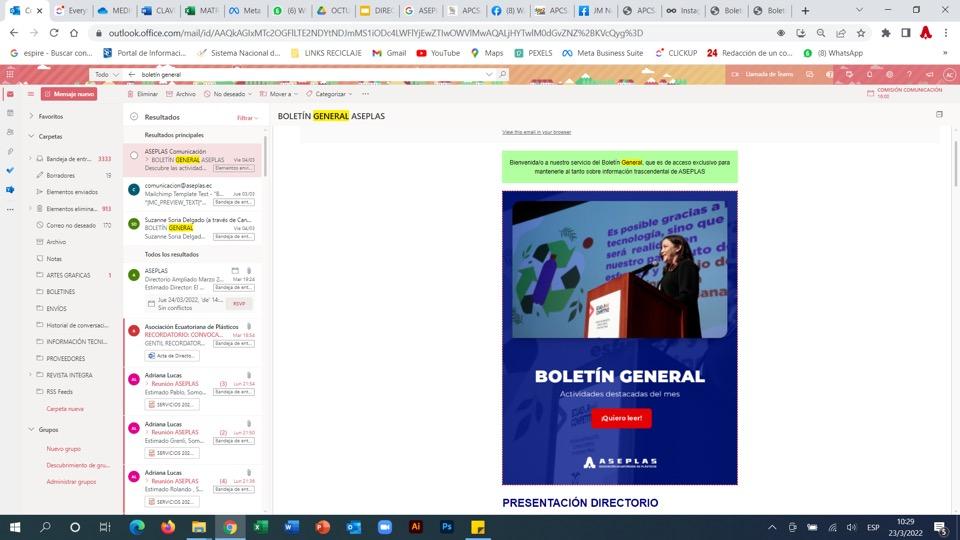
Task: Show more apps ellipsis in left rail
Action: pyautogui.click(x=10, y=209)
